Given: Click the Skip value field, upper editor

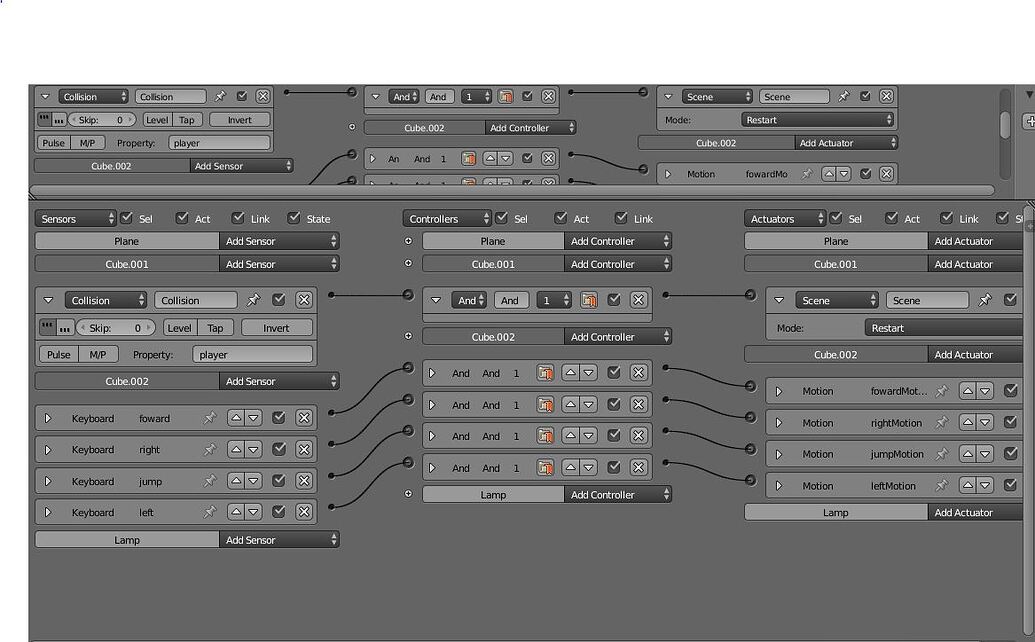Looking at the screenshot, I should tap(102, 120).
